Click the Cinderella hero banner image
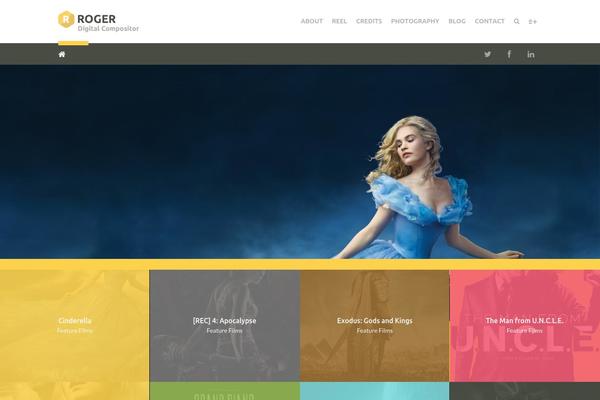Screen dimensions: 600x400 [x=300, y=162]
